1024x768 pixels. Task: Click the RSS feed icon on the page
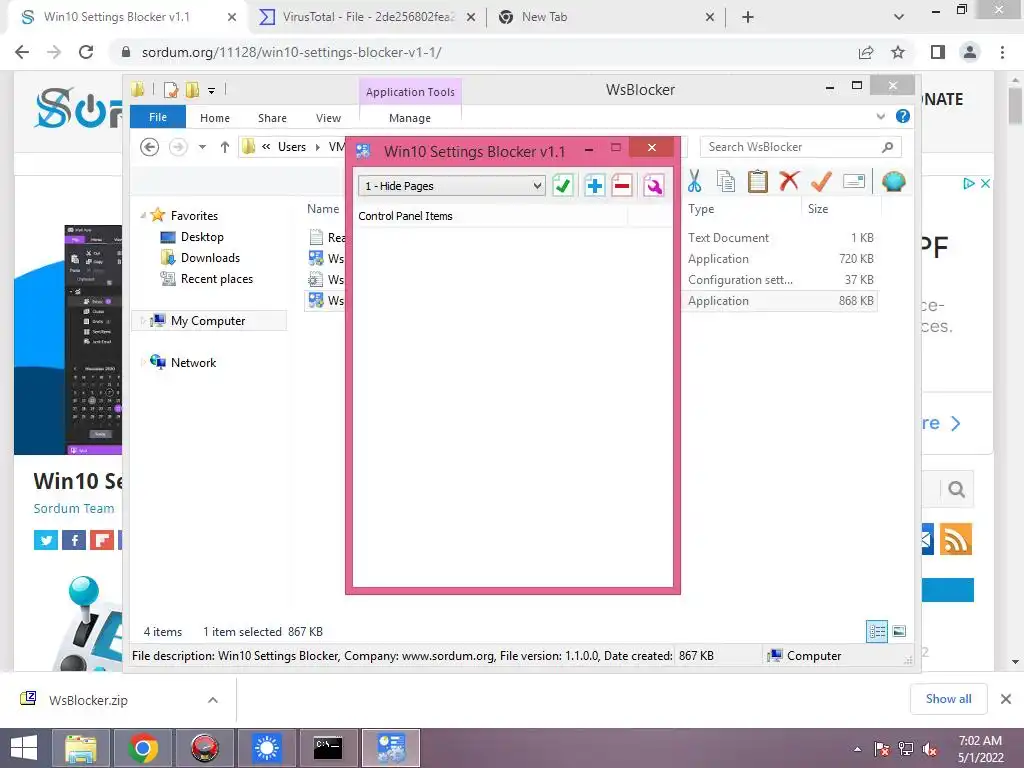[x=956, y=539]
